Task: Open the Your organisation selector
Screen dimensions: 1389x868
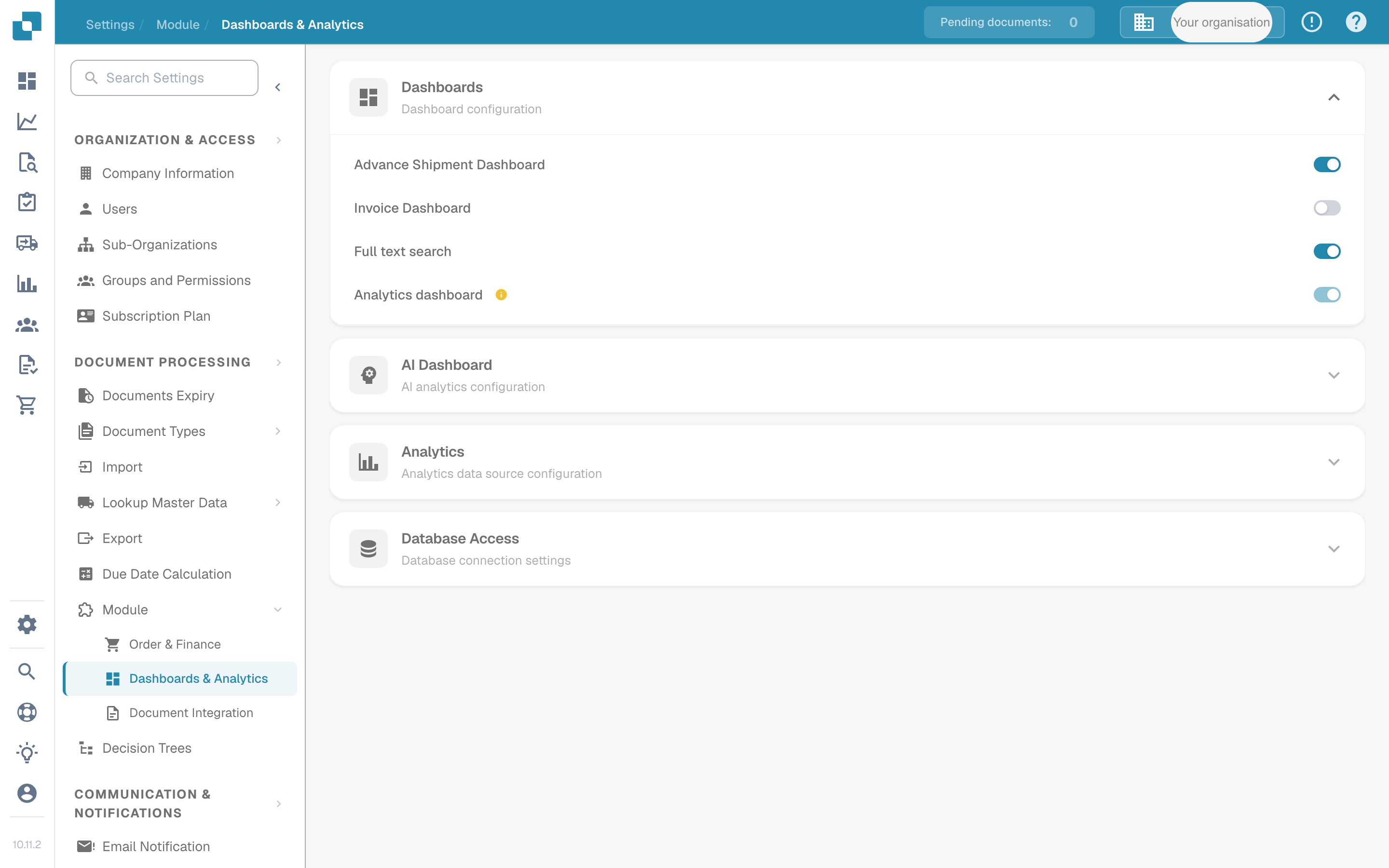Action: click(x=1202, y=22)
